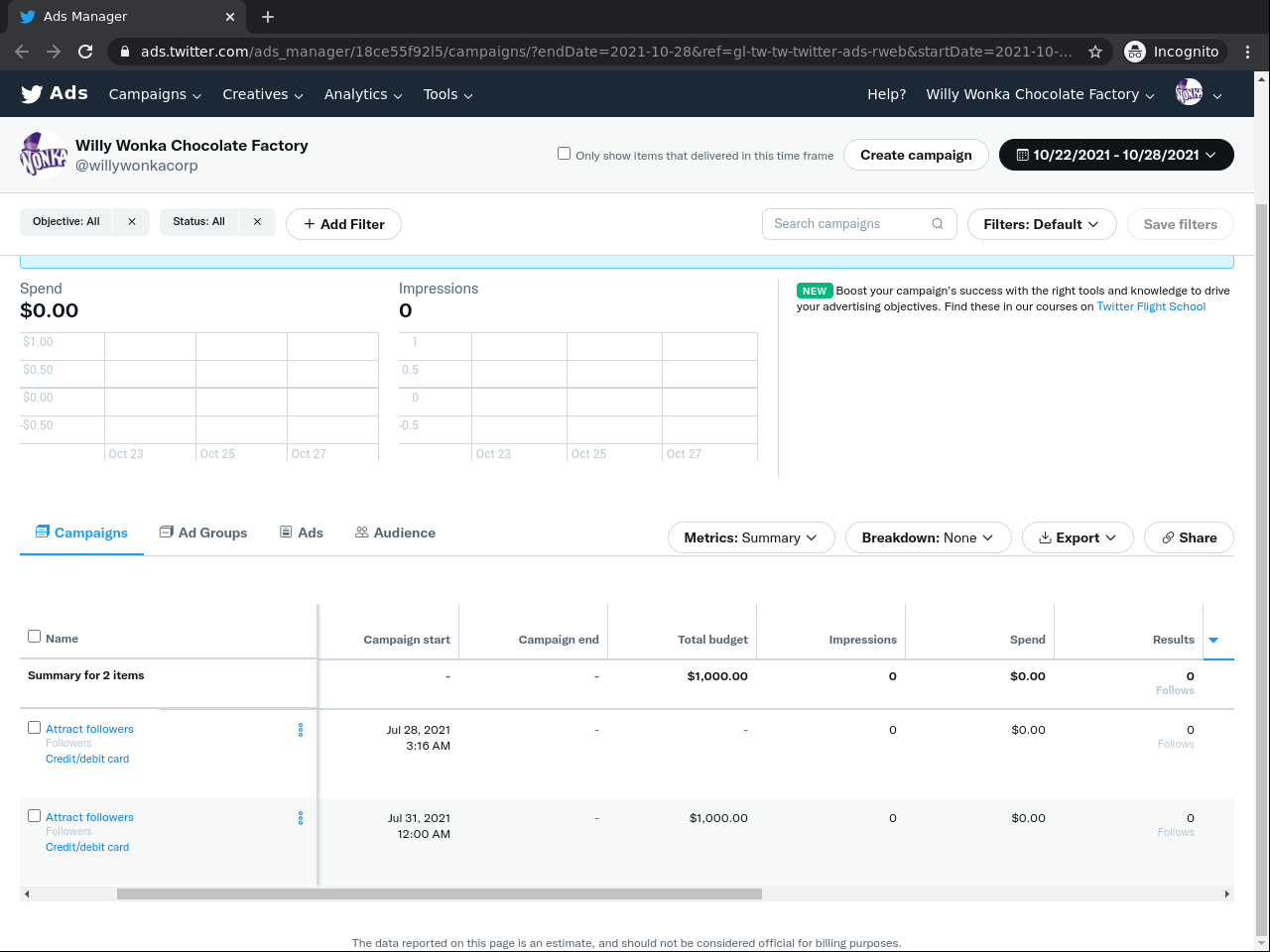Open a new browser tab
1270x952 pixels.
[268, 17]
